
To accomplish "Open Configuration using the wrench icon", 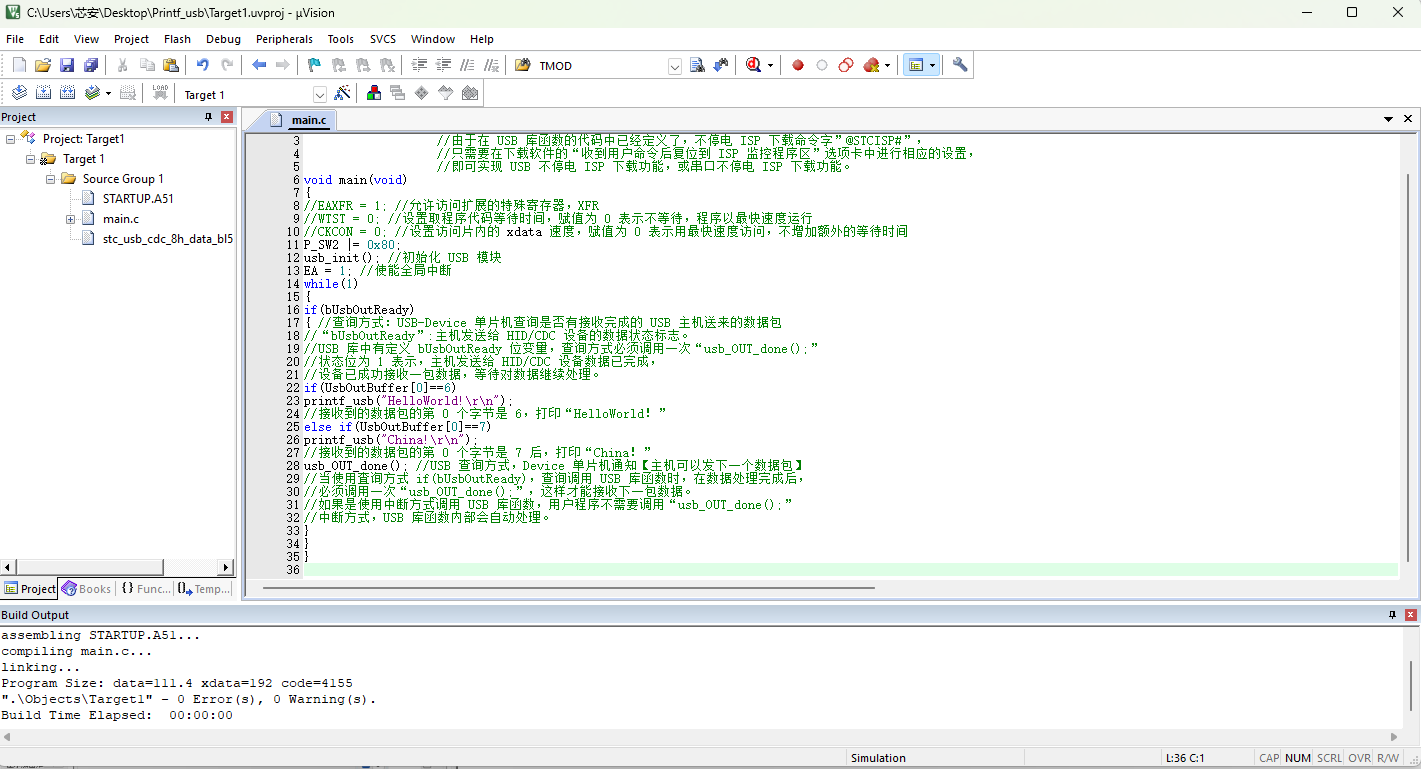I will click(960, 65).
